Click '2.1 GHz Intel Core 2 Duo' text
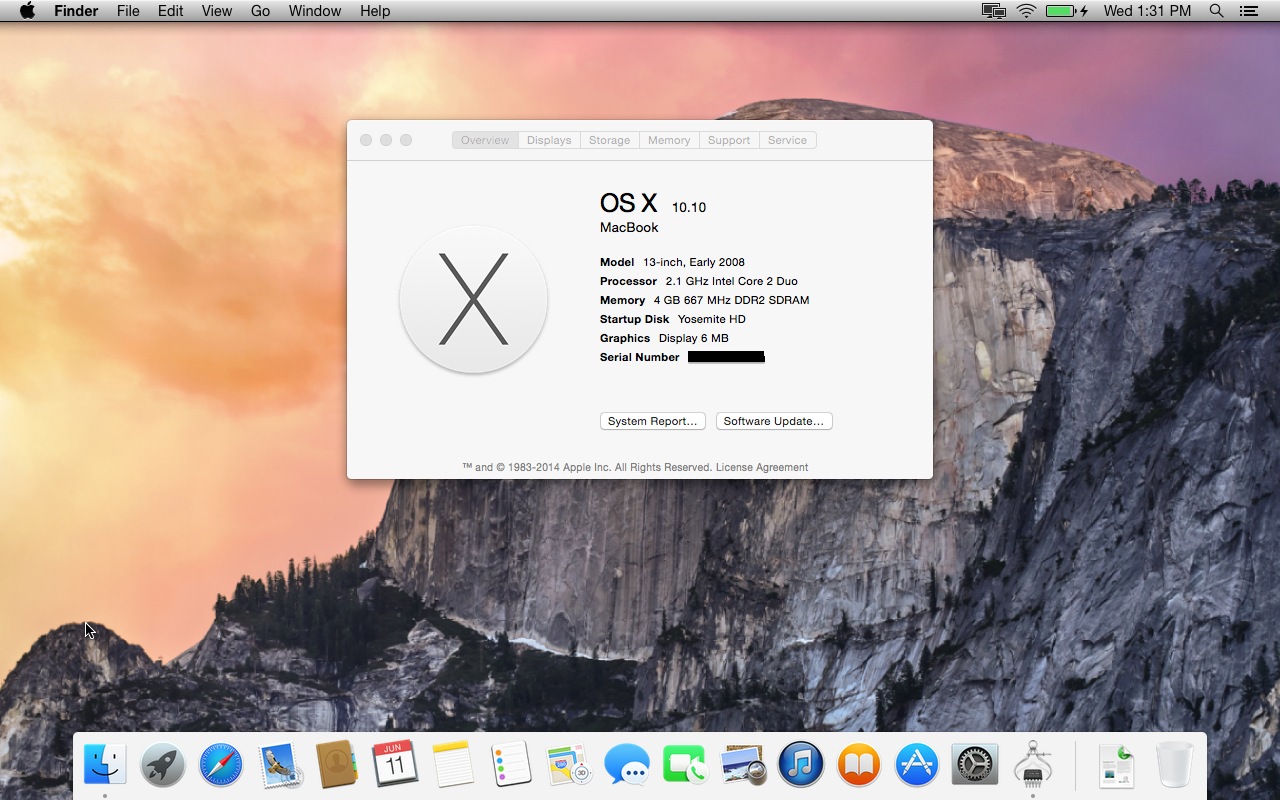 click(732, 281)
